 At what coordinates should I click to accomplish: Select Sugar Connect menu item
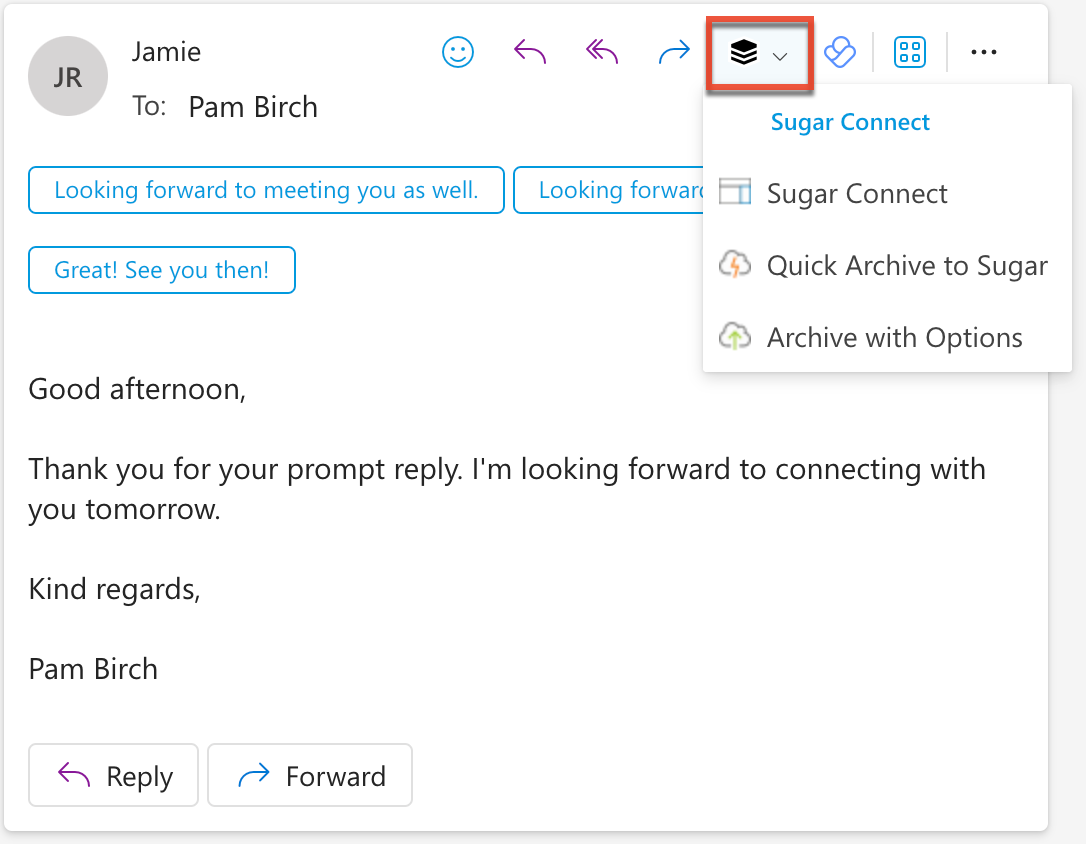click(x=856, y=193)
